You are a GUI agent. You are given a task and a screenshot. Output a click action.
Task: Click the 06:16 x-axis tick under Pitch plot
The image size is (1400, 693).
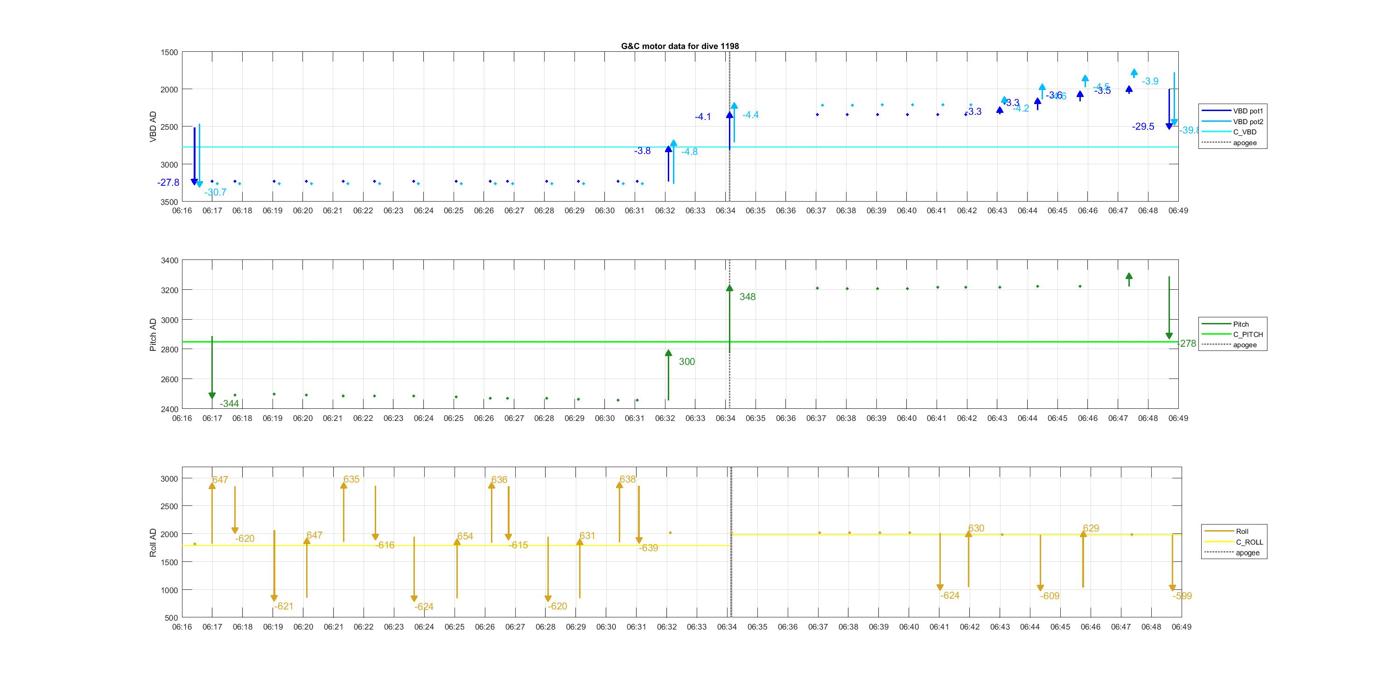click(x=182, y=419)
